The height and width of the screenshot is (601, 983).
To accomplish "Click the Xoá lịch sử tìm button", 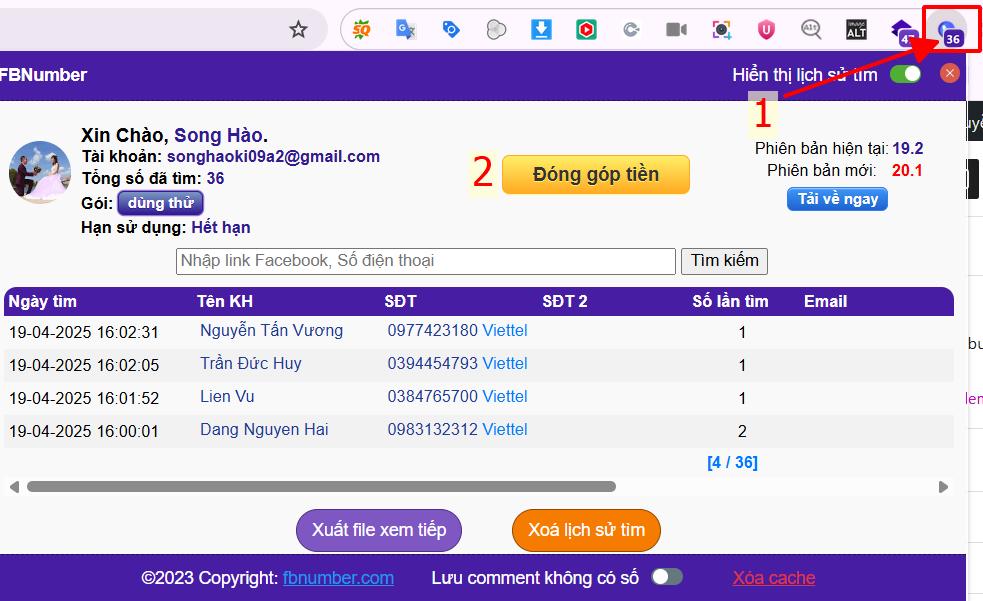I will (x=586, y=530).
